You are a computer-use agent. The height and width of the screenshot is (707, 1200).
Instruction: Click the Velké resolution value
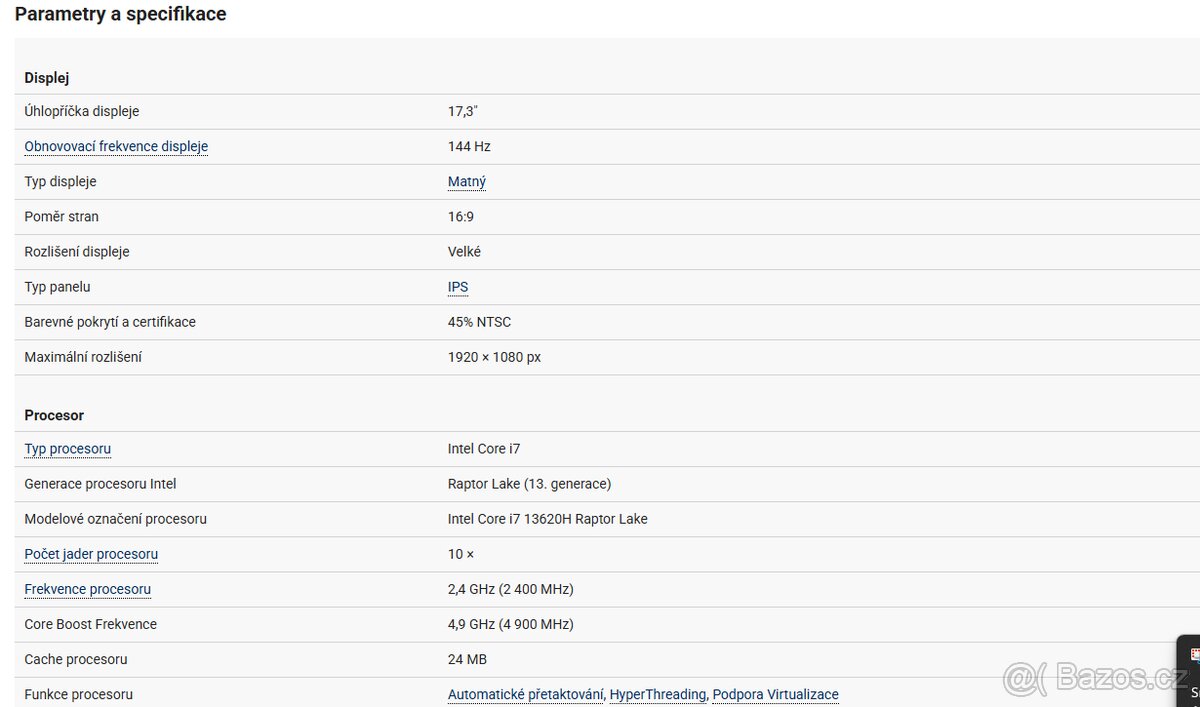464,252
